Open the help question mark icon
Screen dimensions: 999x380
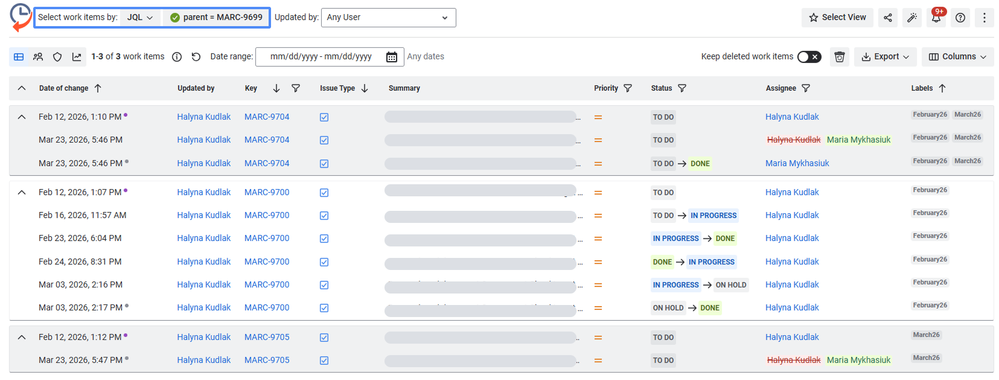[960, 18]
